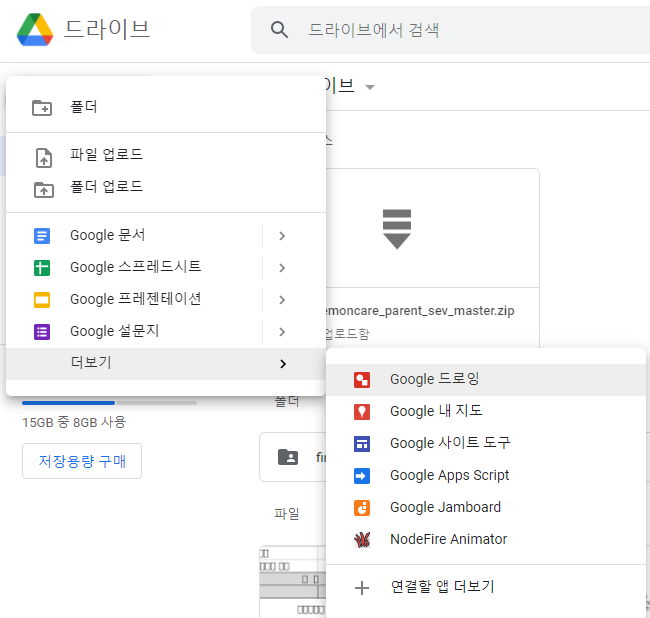The image size is (650, 618).
Task: Create a new Google 설문지
Action: [134, 331]
